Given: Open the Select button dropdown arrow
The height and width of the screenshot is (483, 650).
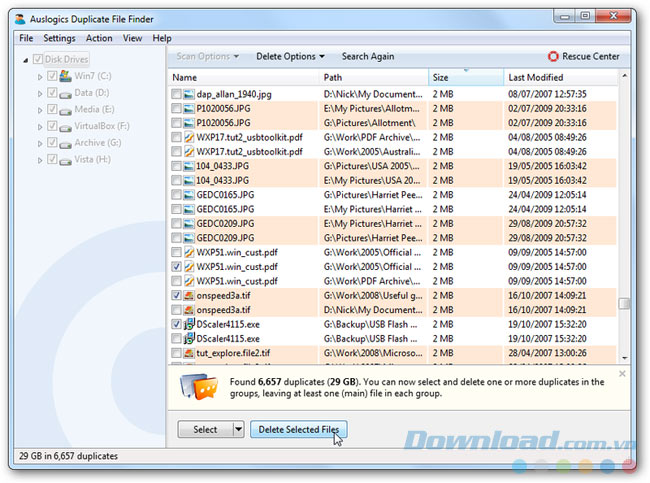Looking at the screenshot, I should [x=238, y=429].
